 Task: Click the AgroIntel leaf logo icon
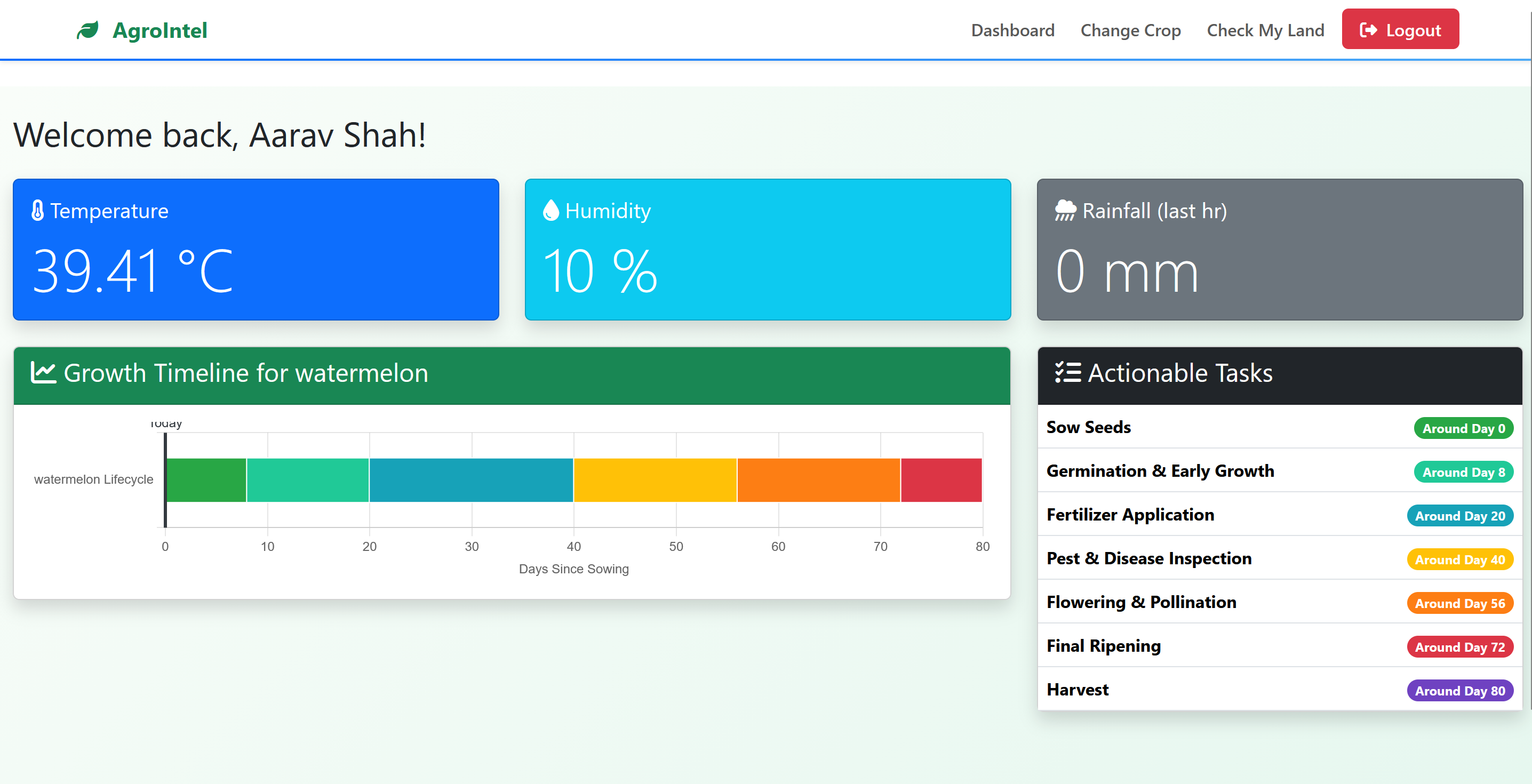pyautogui.click(x=87, y=30)
